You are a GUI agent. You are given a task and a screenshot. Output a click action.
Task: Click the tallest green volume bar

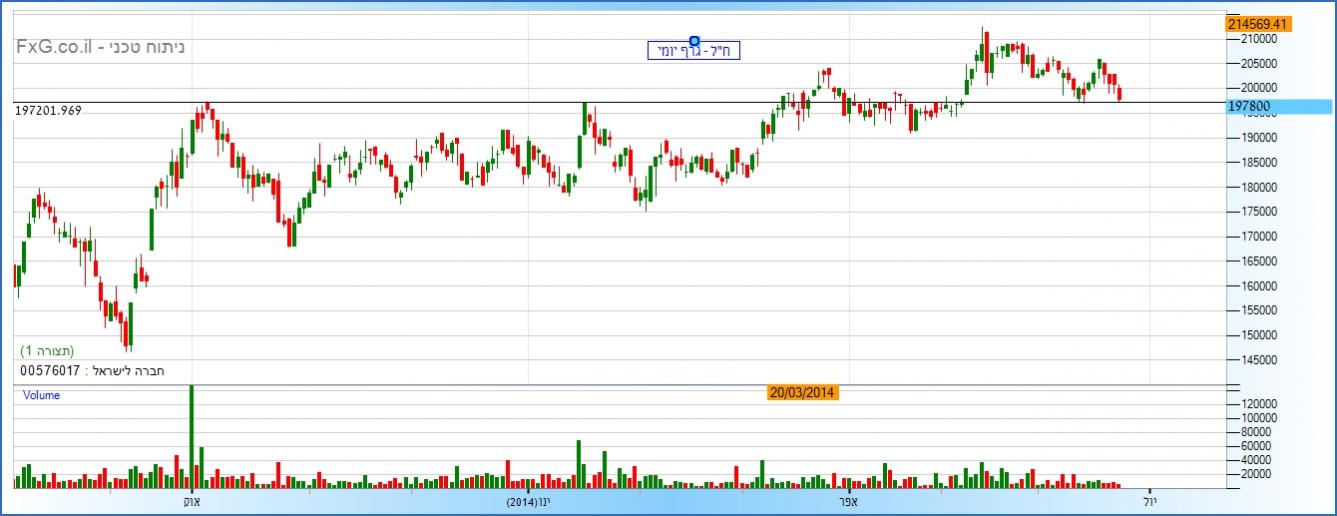(191, 436)
